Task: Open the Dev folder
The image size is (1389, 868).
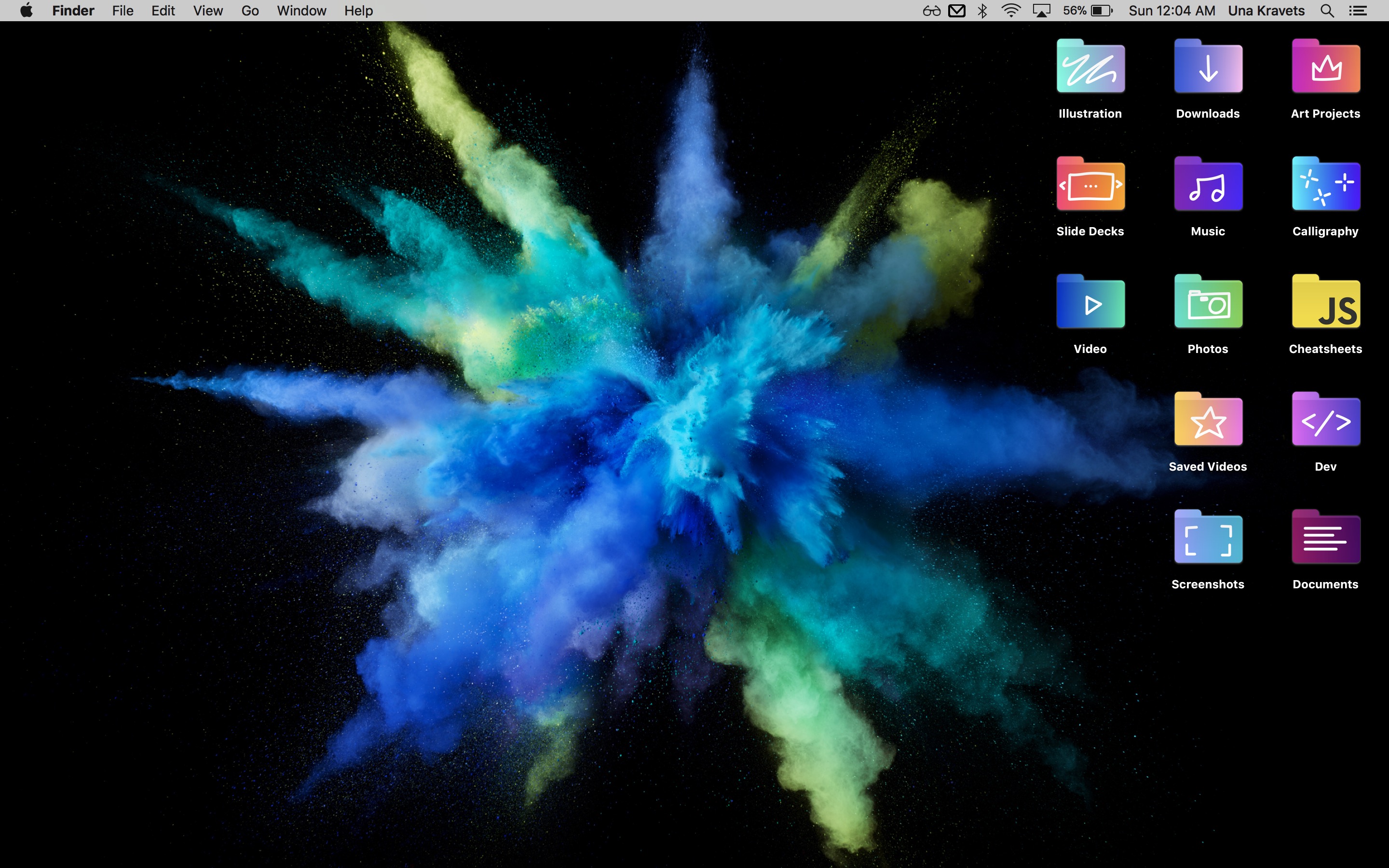Action: point(1325,420)
